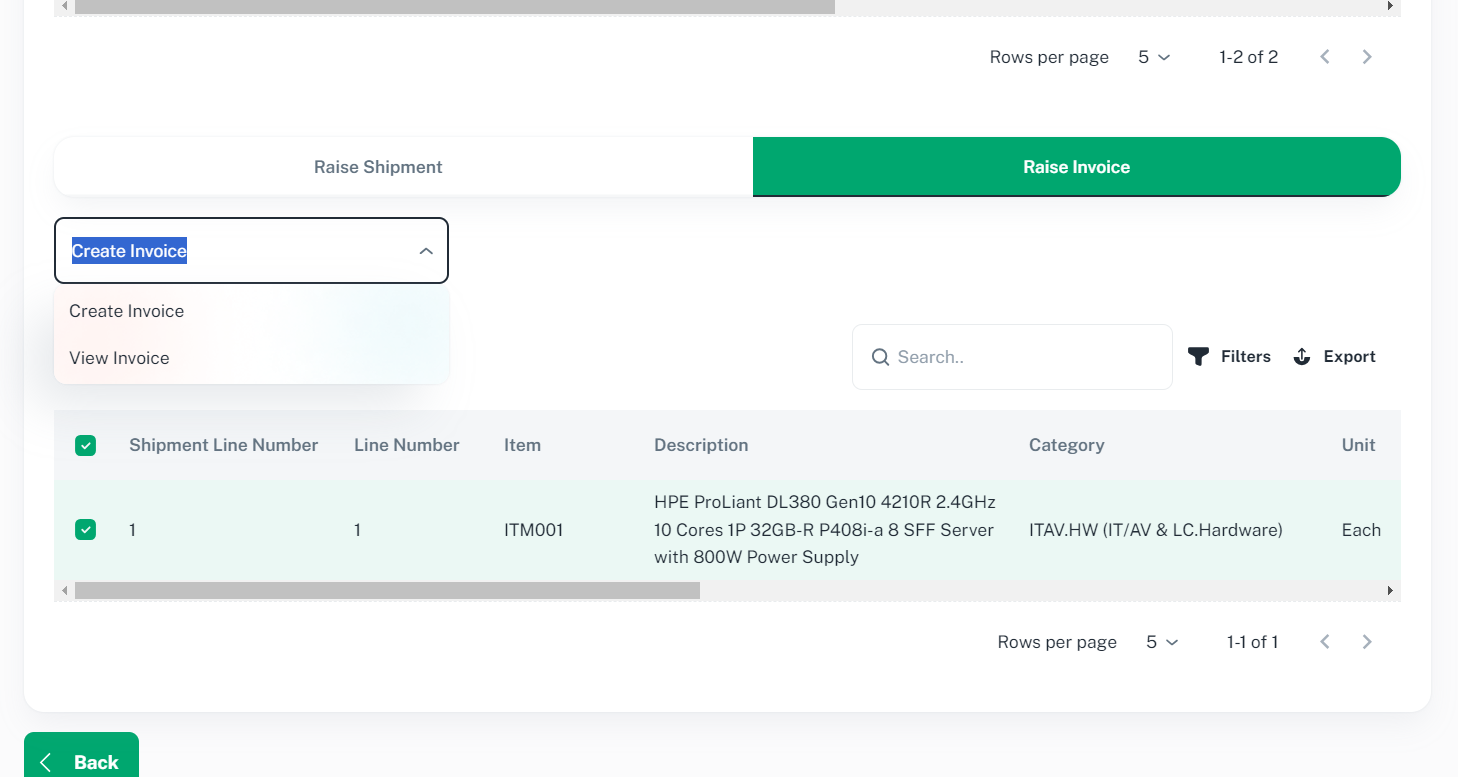Select the Raise Invoice tab

tap(1076, 167)
